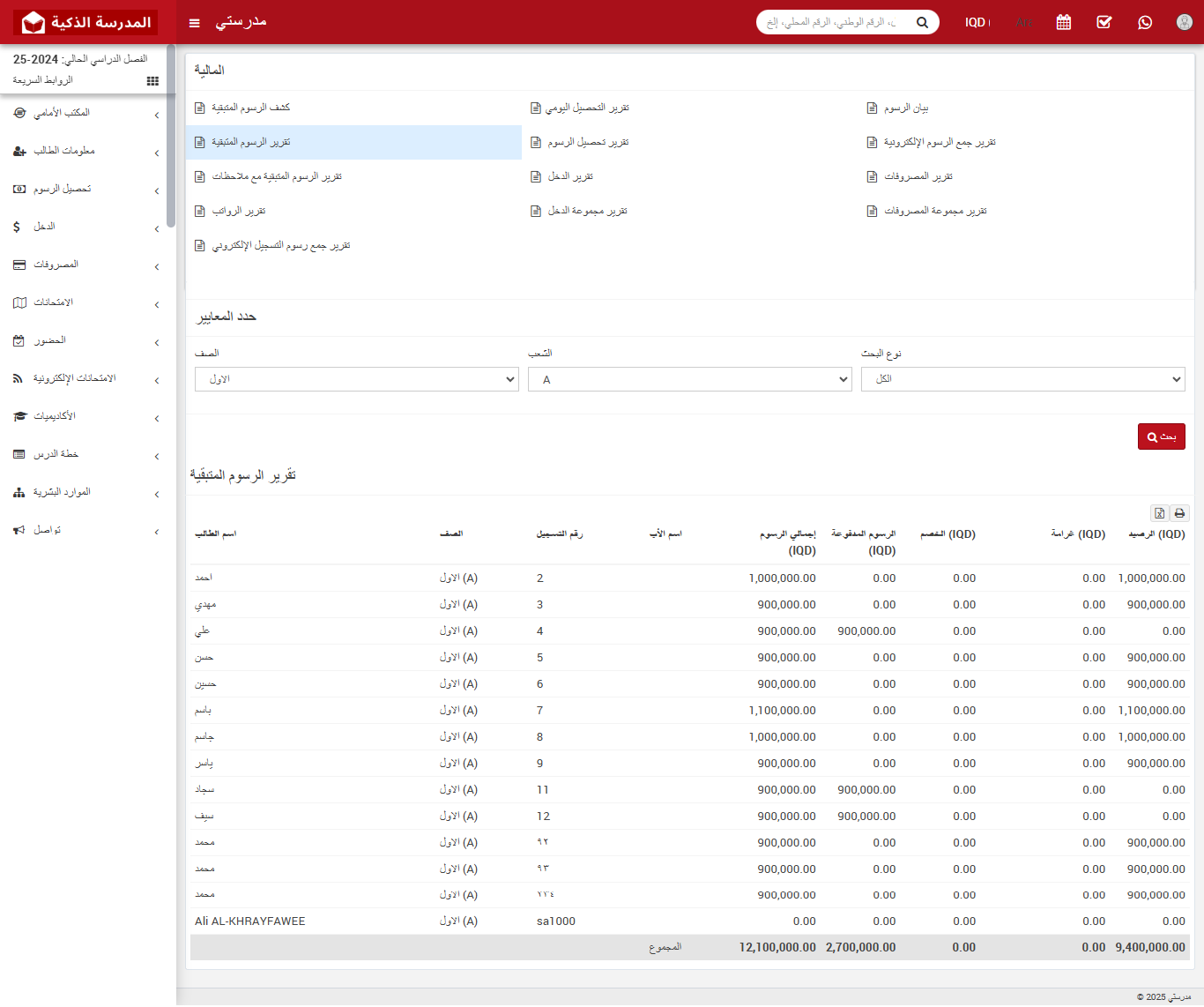Toggle sidebar with the hamburger menu icon
Viewport: 1204px width, 1007px height.
(x=195, y=23)
